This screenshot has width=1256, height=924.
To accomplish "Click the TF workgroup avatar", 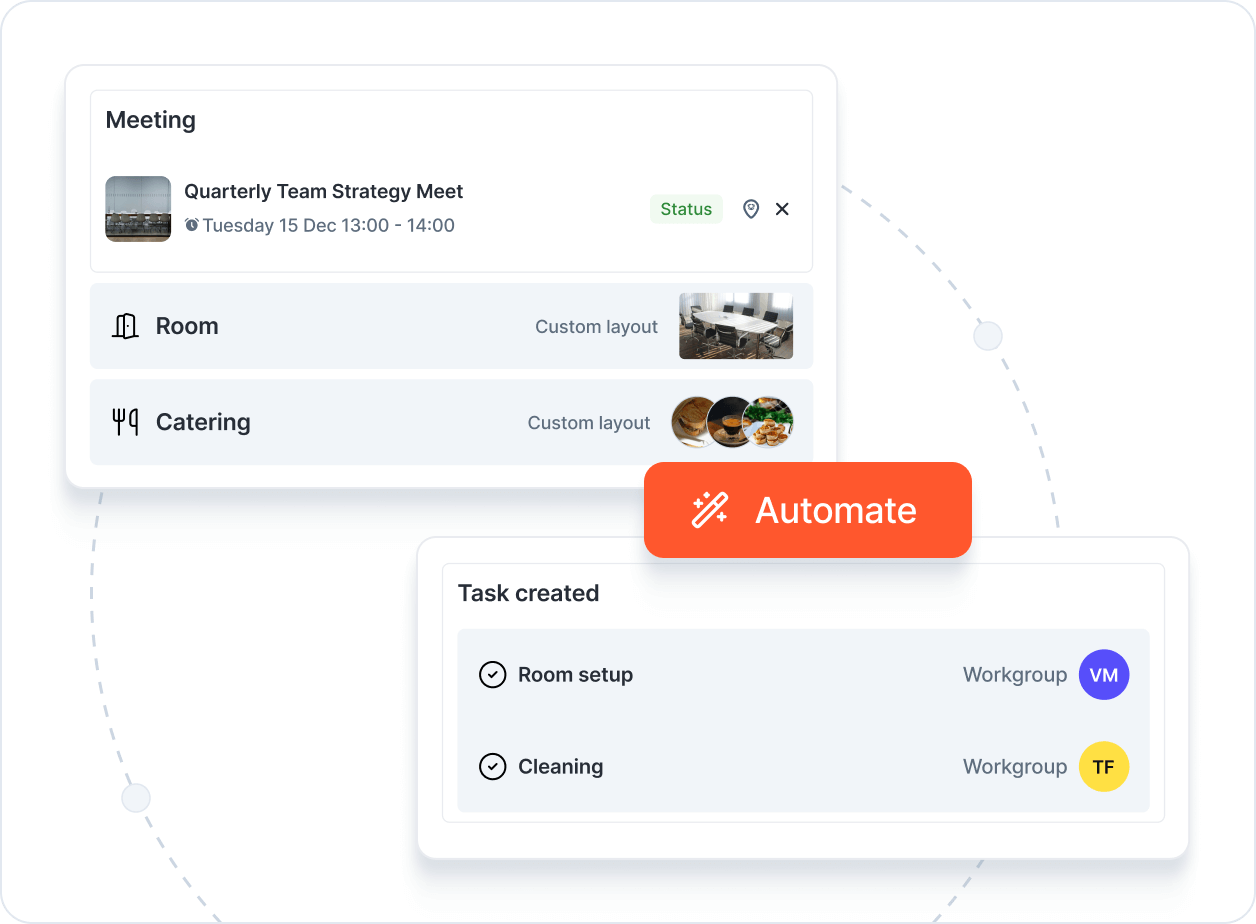I will [x=1103, y=767].
